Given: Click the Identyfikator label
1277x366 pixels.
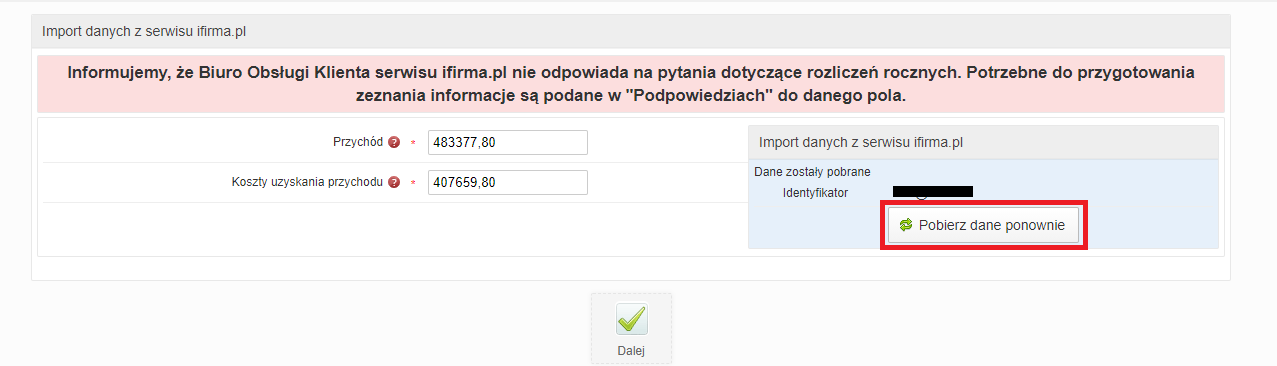Looking at the screenshot, I should (x=815, y=192).
